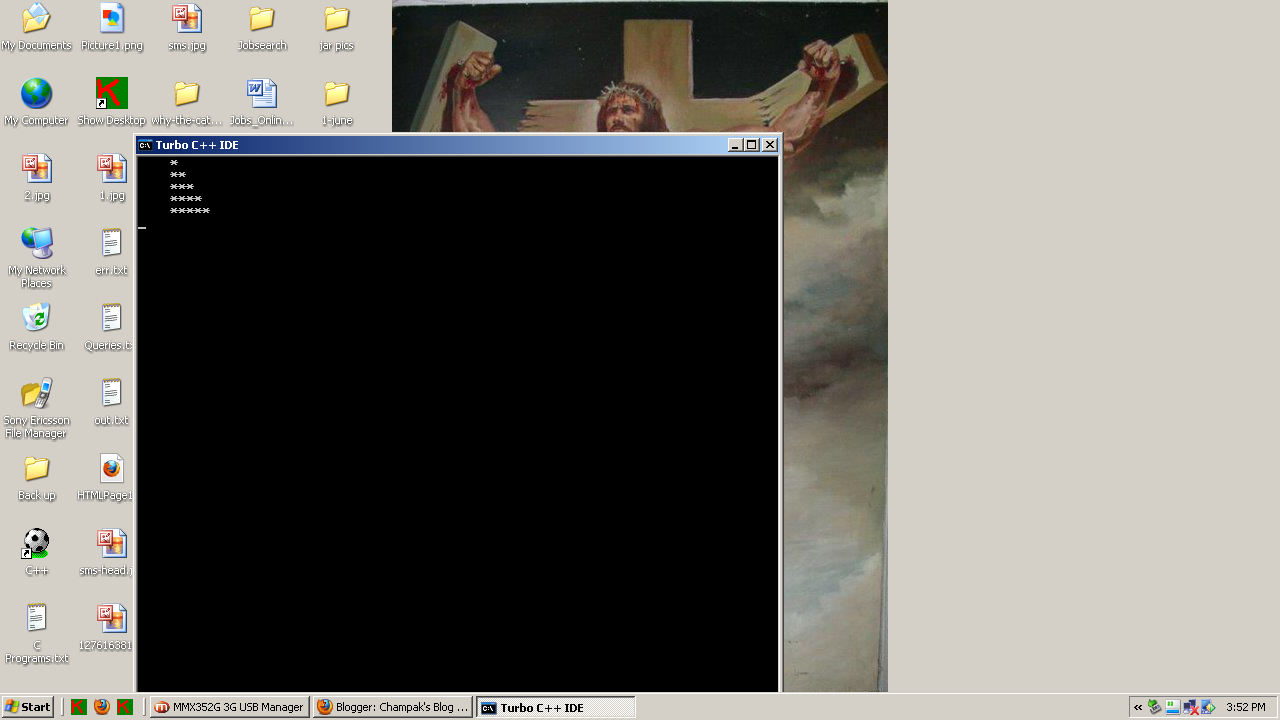Open the Turbo C++ IDE title bar system icon
Image resolution: width=1280 pixels, height=720 pixels.
point(145,145)
